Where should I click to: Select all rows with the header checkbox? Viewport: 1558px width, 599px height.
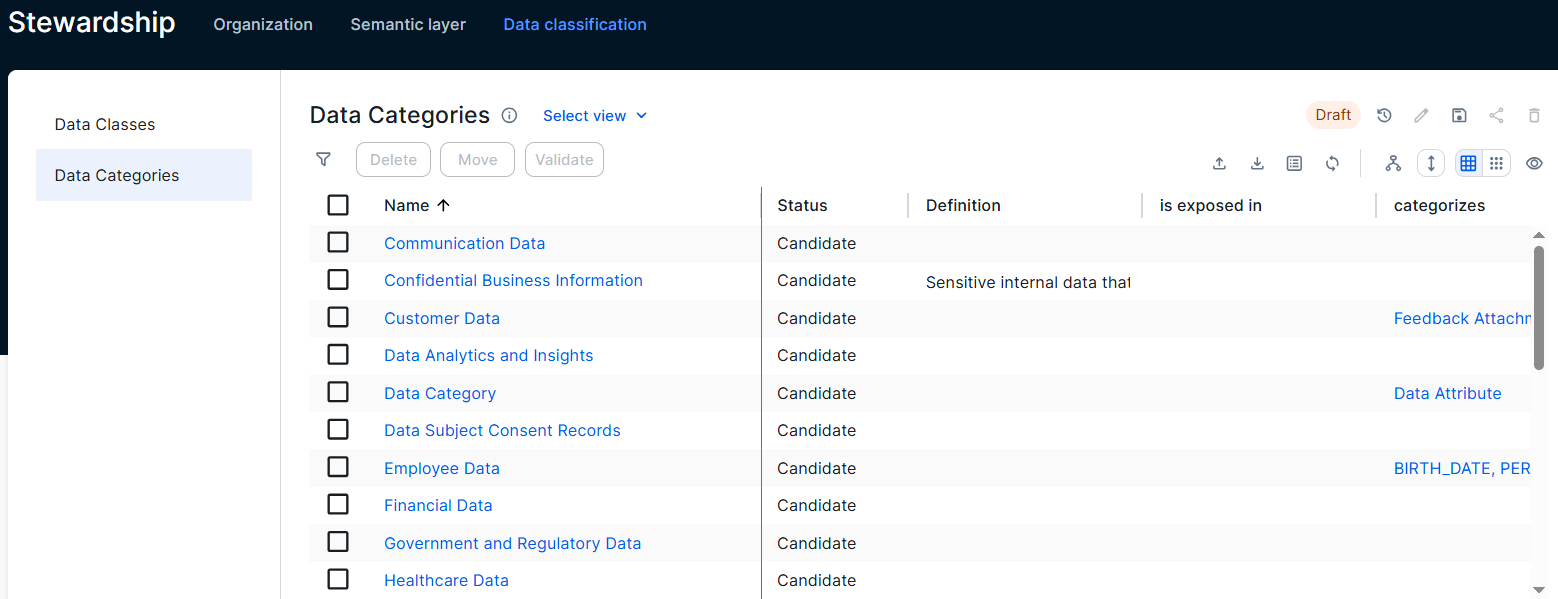pos(338,205)
